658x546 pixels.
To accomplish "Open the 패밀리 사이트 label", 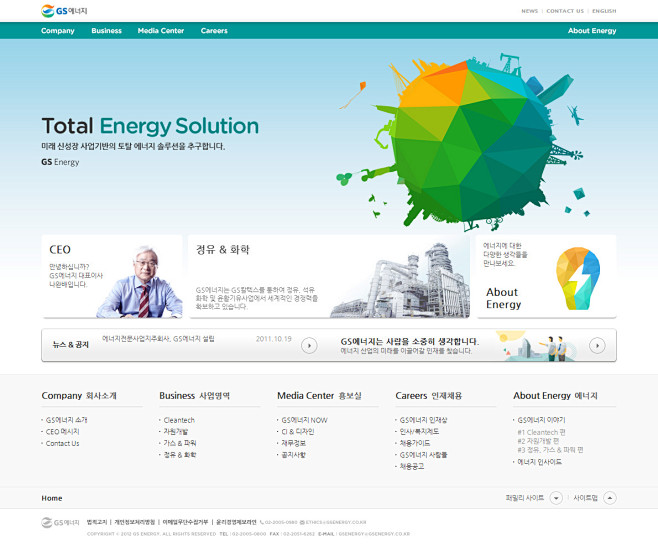I will (525, 498).
